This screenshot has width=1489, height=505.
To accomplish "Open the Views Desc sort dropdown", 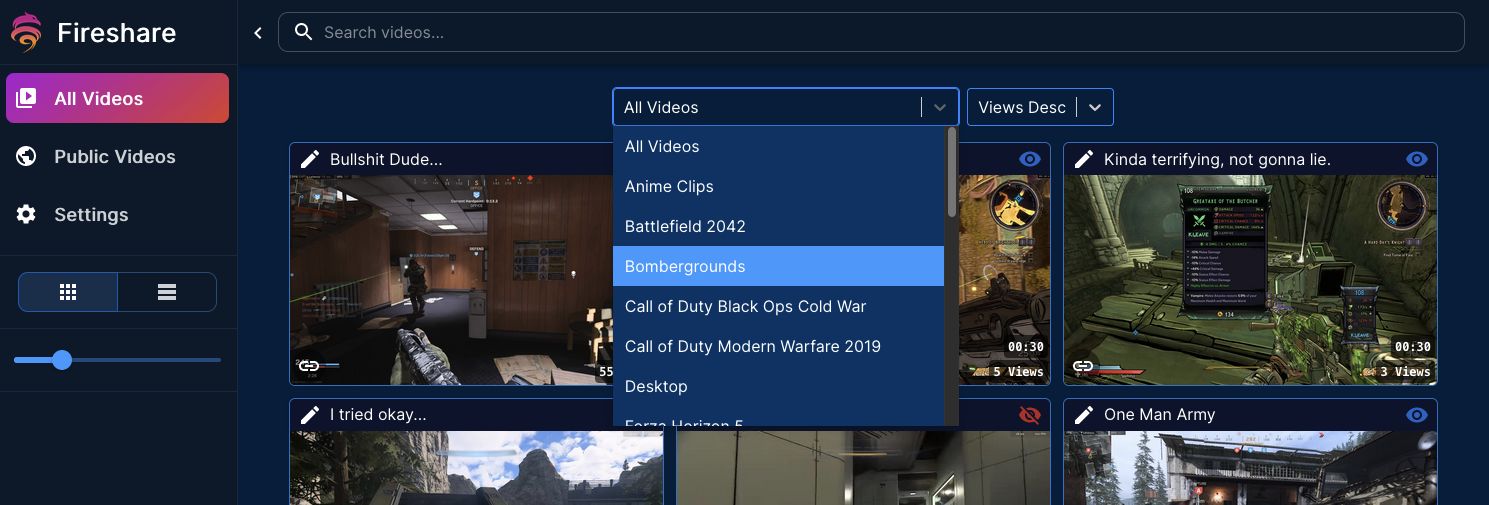I will click(x=1040, y=107).
